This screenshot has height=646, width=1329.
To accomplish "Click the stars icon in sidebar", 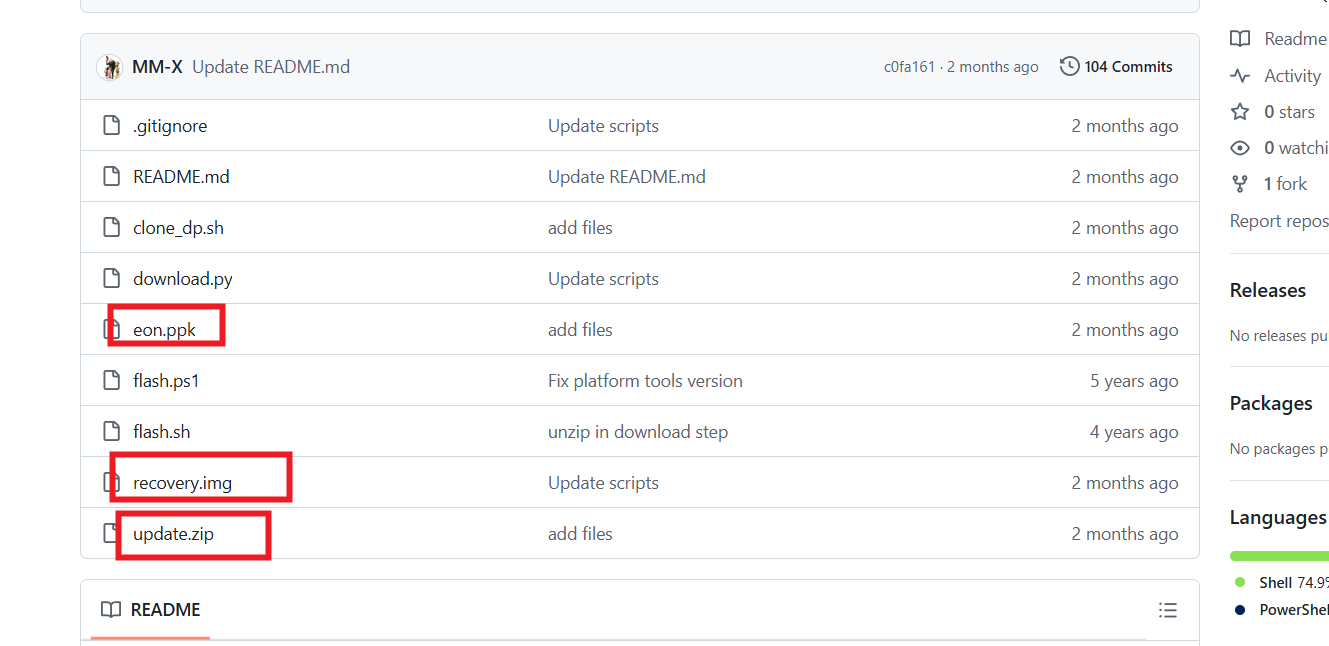I will (1240, 112).
